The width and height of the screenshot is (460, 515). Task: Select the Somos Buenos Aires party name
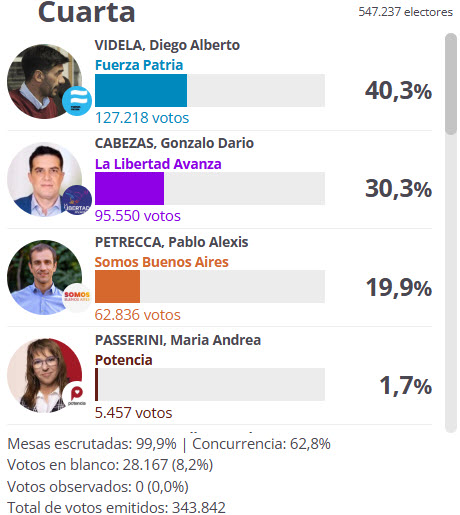[162, 262]
